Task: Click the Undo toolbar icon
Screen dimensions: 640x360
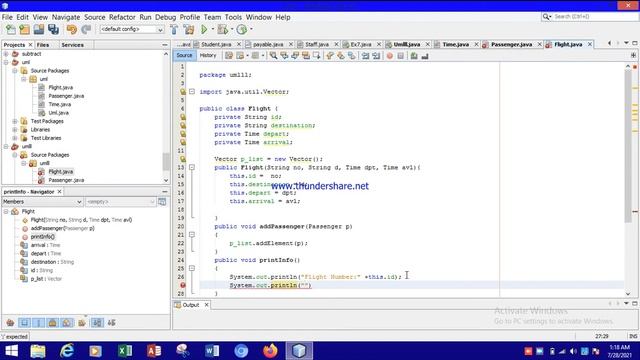Action: (x=72, y=29)
